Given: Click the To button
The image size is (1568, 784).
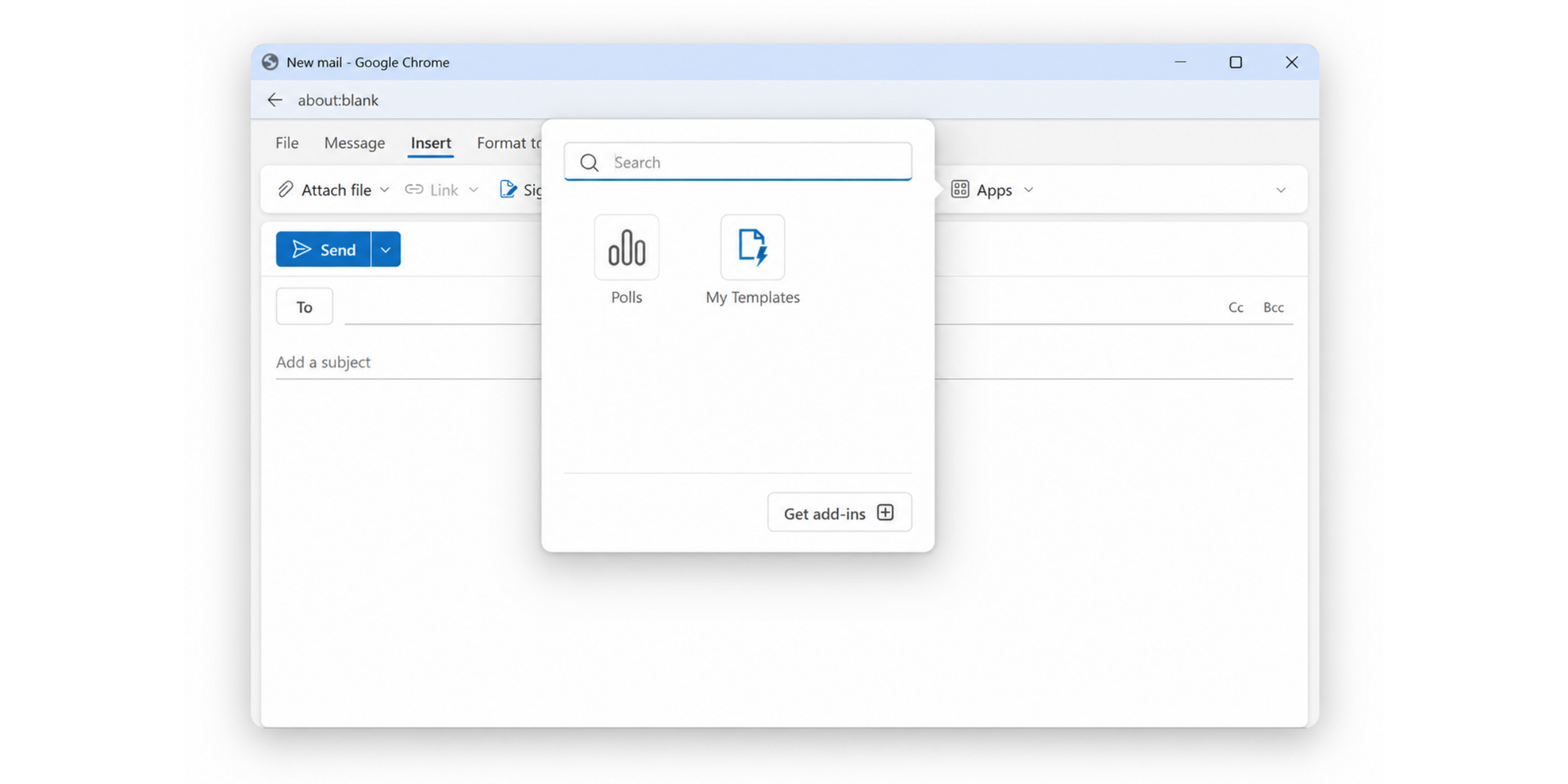Looking at the screenshot, I should click(x=304, y=307).
